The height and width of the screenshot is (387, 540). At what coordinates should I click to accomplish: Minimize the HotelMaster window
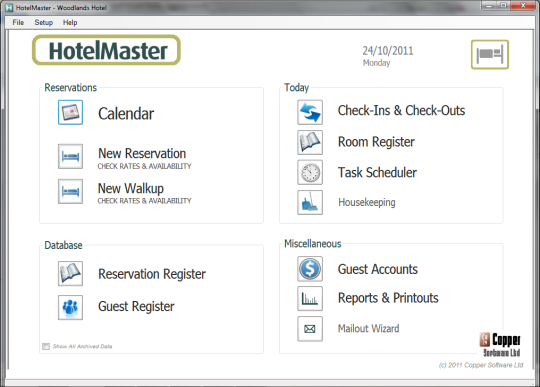pos(490,6)
